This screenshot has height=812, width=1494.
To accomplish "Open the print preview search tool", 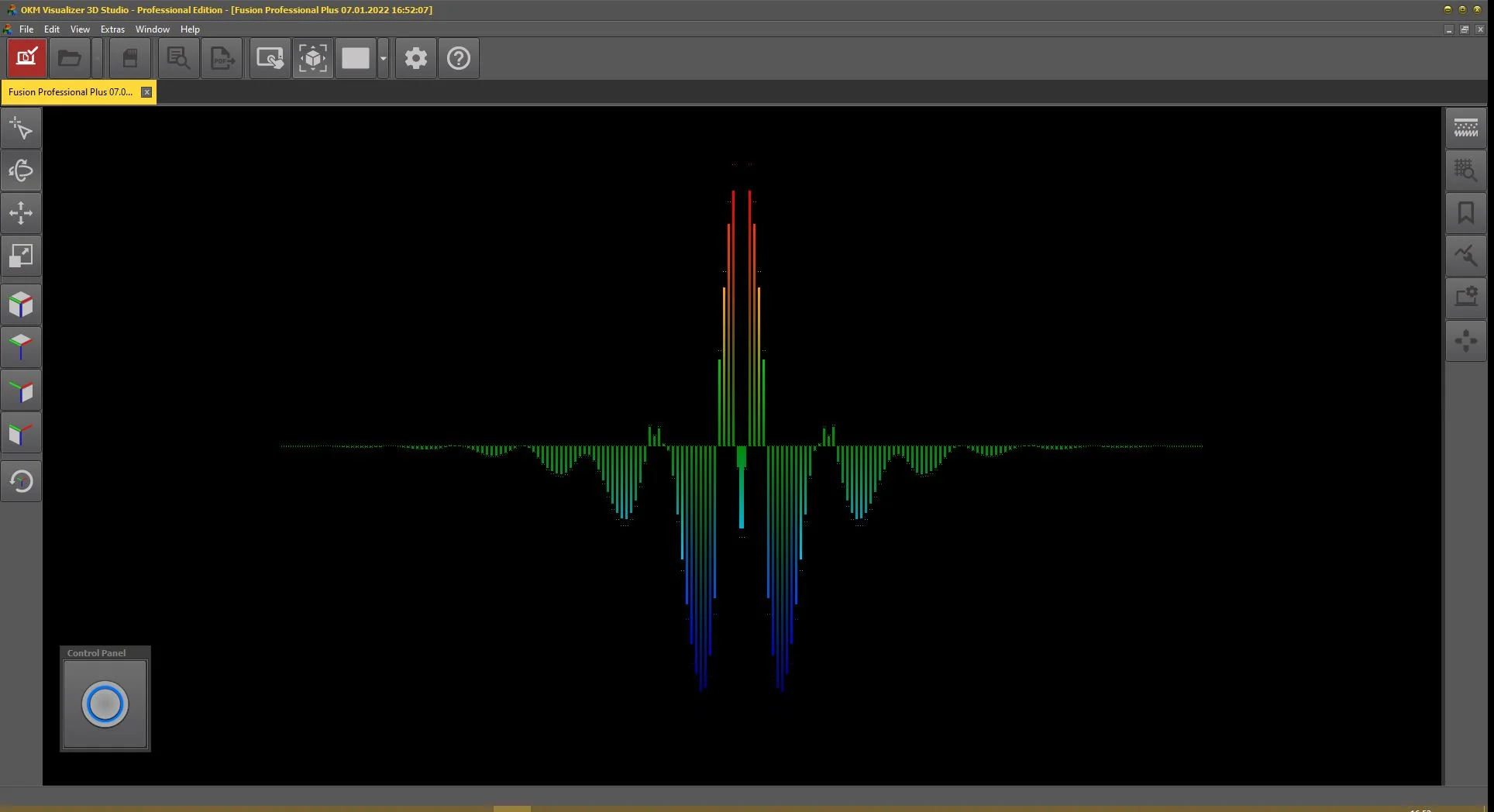I will [177, 58].
